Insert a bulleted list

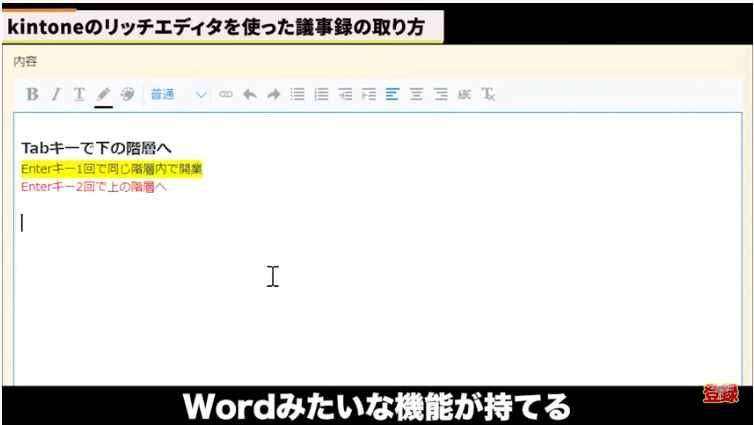click(x=298, y=95)
